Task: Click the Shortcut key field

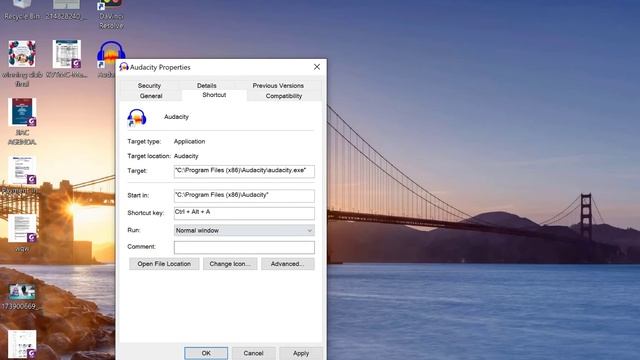Action: pyautogui.click(x=244, y=213)
